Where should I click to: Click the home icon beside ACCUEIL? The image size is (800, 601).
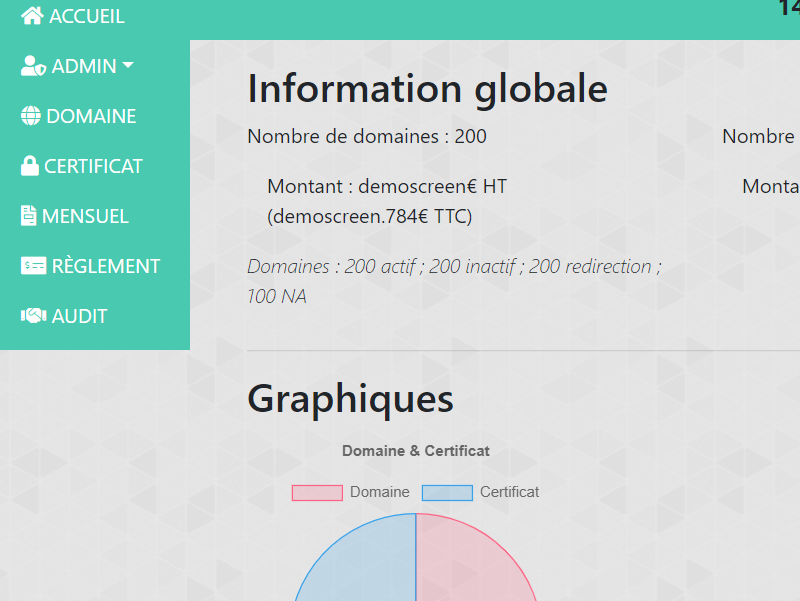point(32,16)
